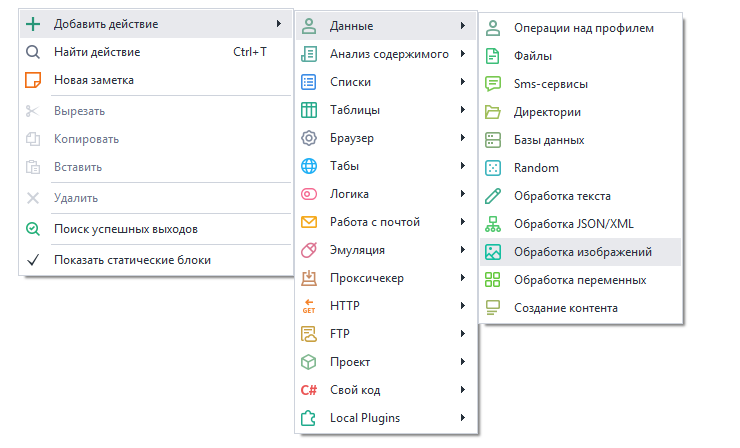The height and width of the screenshot is (448, 740).
Task: Click the C# icon beside Свой код
Action: pyautogui.click(x=309, y=390)
